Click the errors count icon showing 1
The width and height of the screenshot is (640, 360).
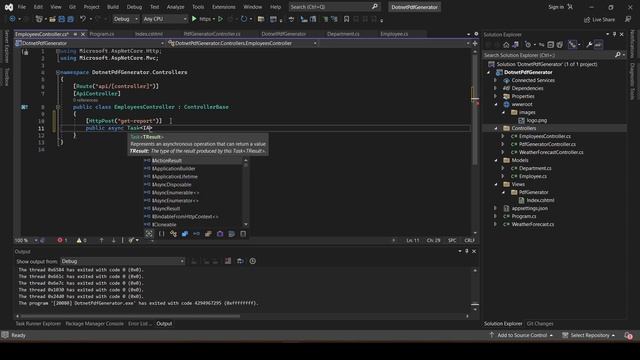tap(62, 240)
